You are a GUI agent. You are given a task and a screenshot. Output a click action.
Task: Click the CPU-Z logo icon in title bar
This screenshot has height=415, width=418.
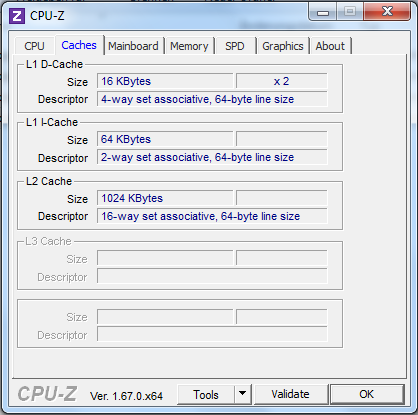[17, 15]
